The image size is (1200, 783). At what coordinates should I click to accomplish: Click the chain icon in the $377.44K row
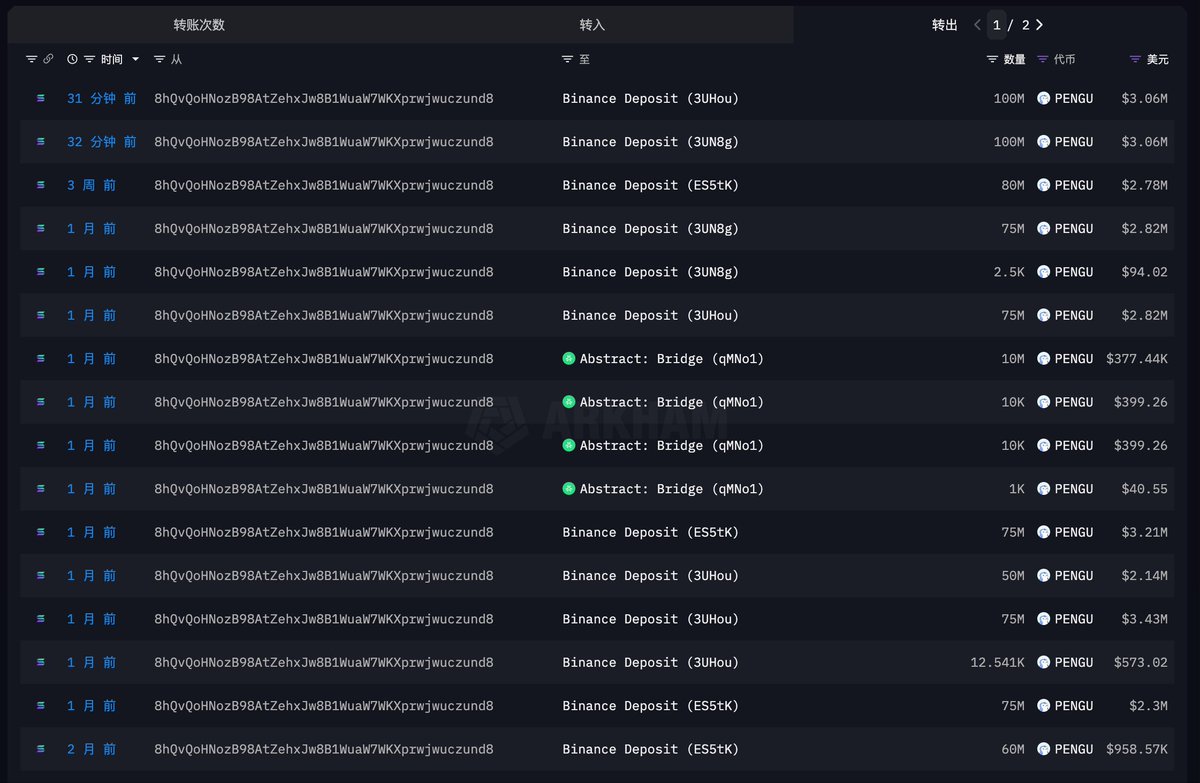[x=41, y=359]
